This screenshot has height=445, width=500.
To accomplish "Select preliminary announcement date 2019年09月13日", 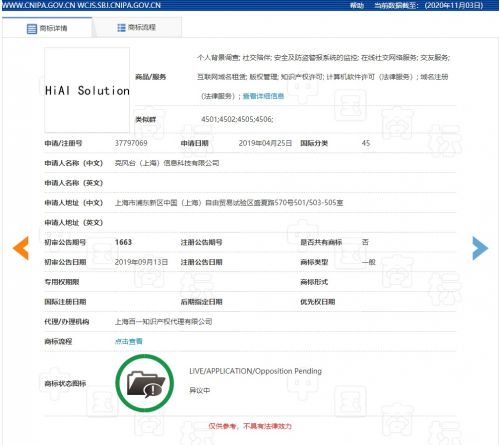I will pos(141,262).
